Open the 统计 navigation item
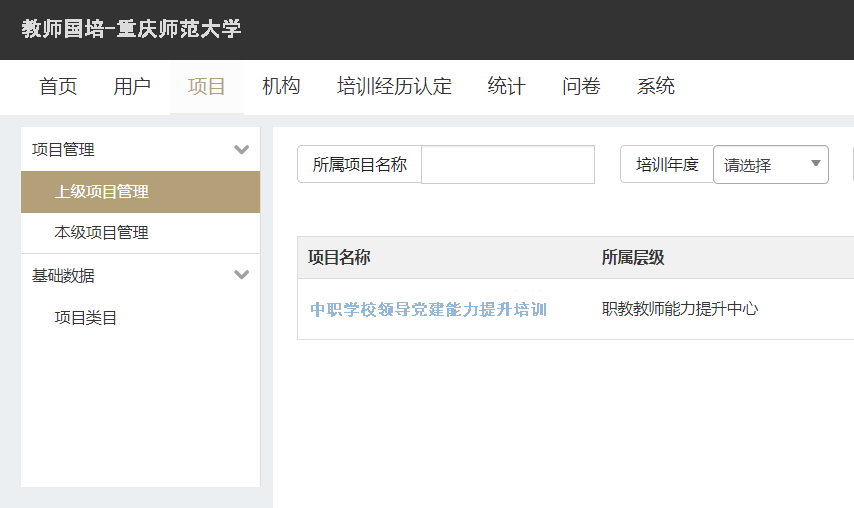The width and height of the screenshot is (854, 508). (x=506, y=87)
